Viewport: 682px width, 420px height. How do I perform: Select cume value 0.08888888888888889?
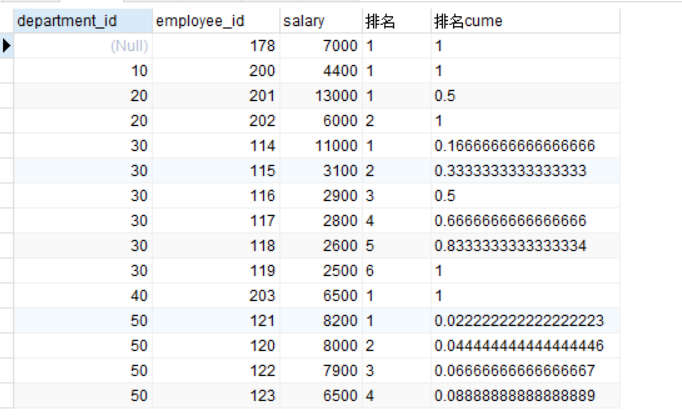(x=525, y=396)
